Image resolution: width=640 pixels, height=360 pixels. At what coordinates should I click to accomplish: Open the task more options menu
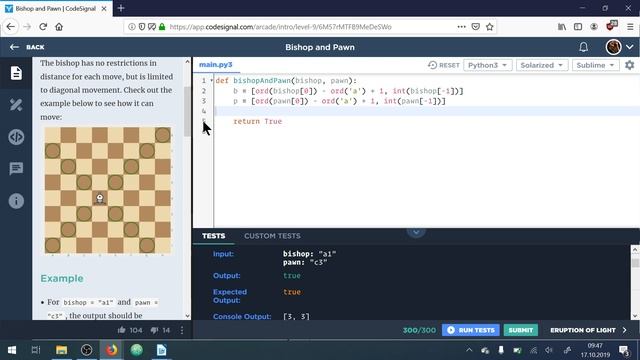182,330
